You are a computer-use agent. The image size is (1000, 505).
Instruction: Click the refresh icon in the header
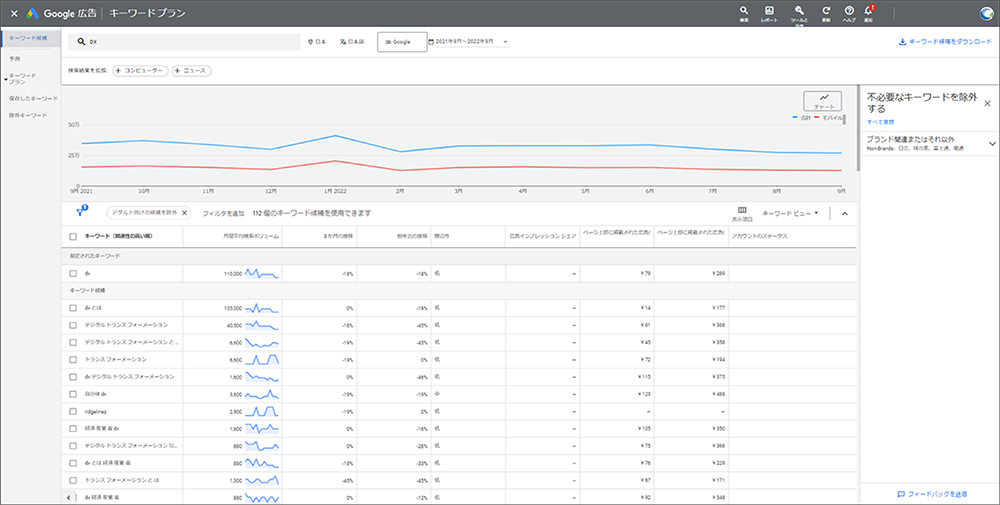(826, 13)
